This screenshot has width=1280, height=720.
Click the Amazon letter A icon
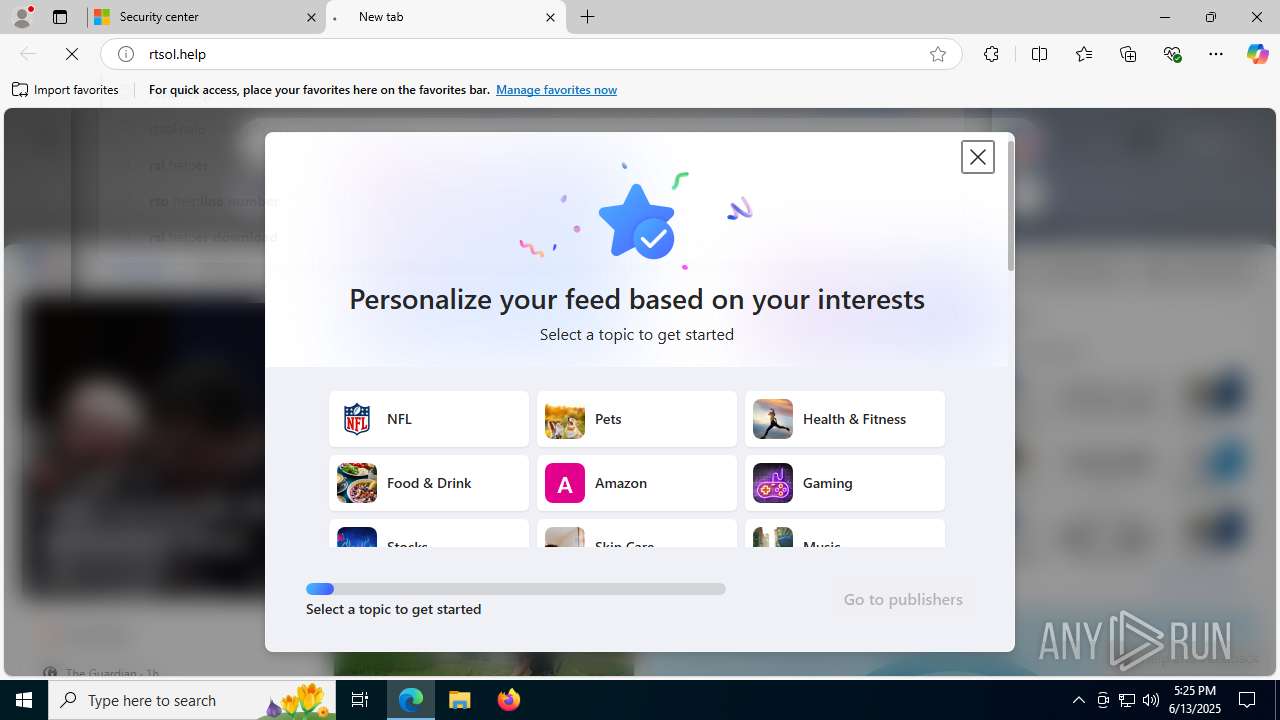[x=565, y=483]
